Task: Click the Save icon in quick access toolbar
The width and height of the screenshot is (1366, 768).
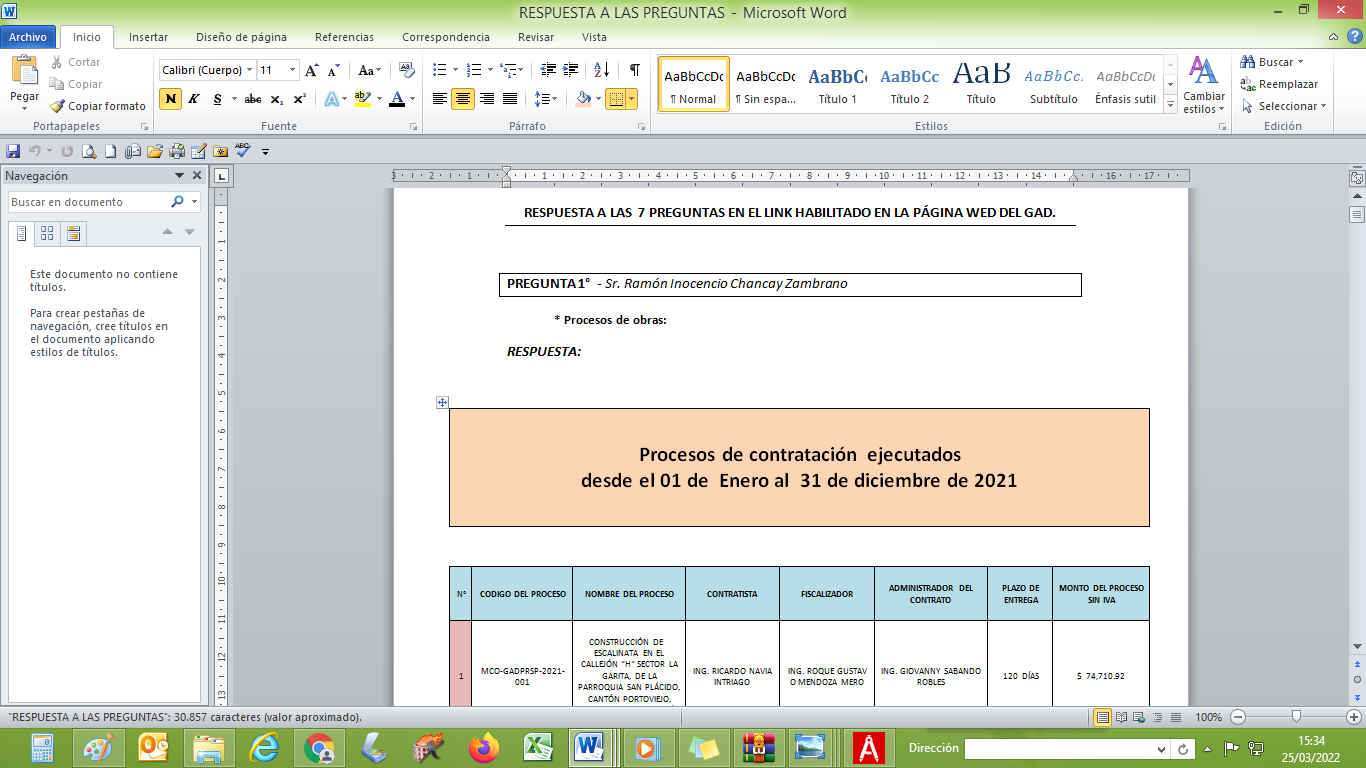Action: pos(13,152)
